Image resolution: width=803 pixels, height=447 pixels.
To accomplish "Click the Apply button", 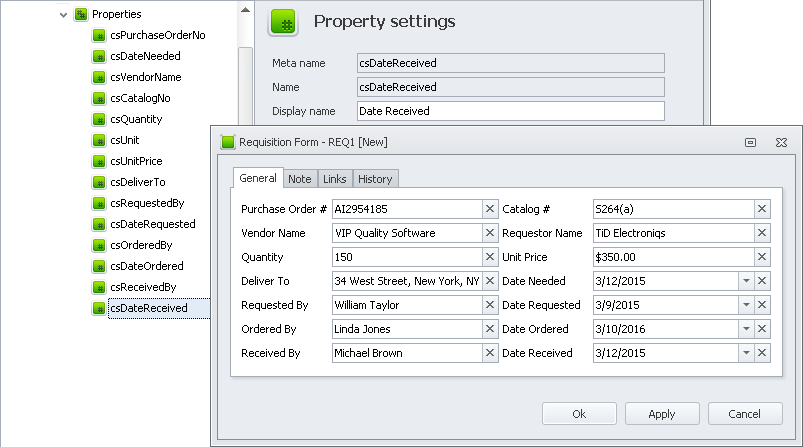I will [662, 414].
